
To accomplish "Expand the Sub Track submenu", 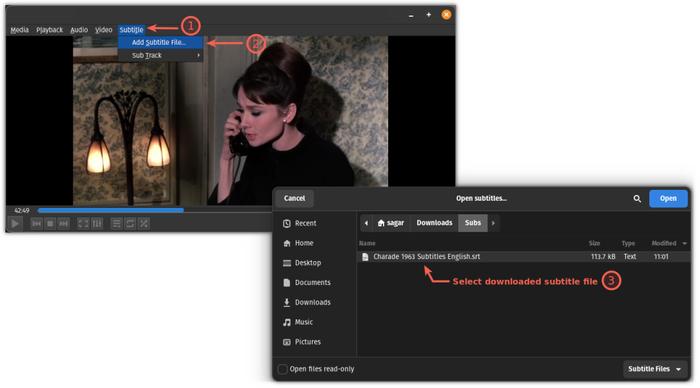I will (x=161, y=55).
